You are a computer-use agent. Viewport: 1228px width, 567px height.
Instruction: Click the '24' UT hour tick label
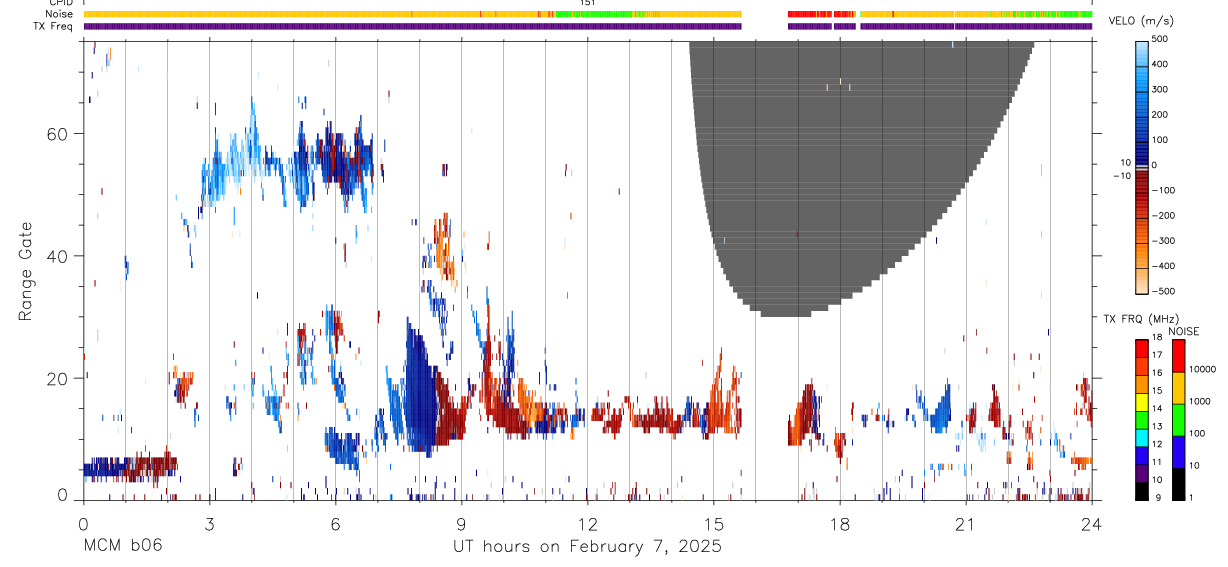[x=1092, y=524]
